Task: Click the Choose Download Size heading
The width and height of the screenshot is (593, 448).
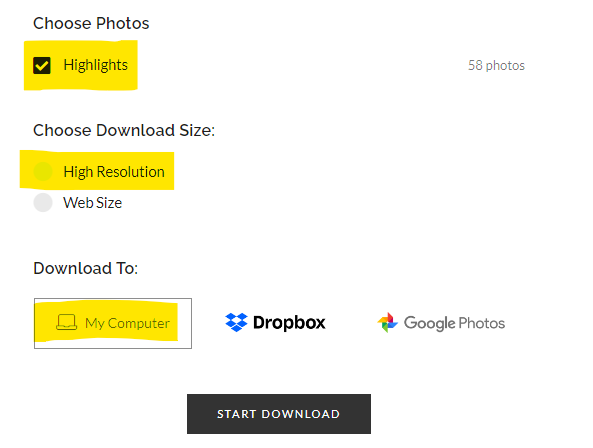Action: point(124,130)
